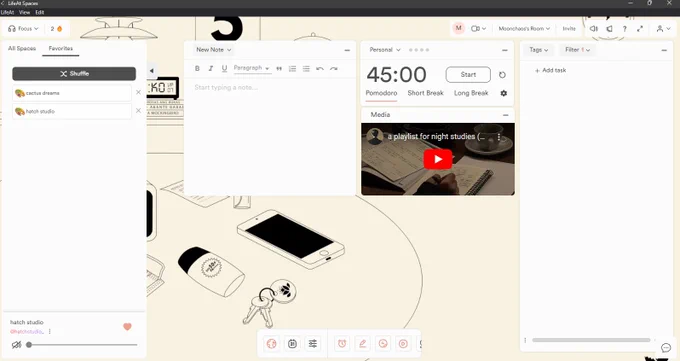The image size is (680, 361).
Task: Apply bold formatting in note toolbar
Action: coord(197,69)
